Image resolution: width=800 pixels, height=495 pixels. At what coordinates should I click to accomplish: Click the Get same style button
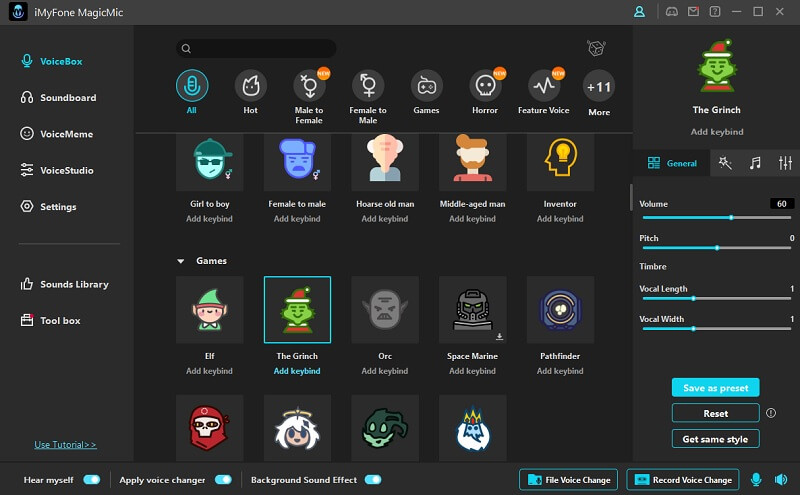pos(715,439)
